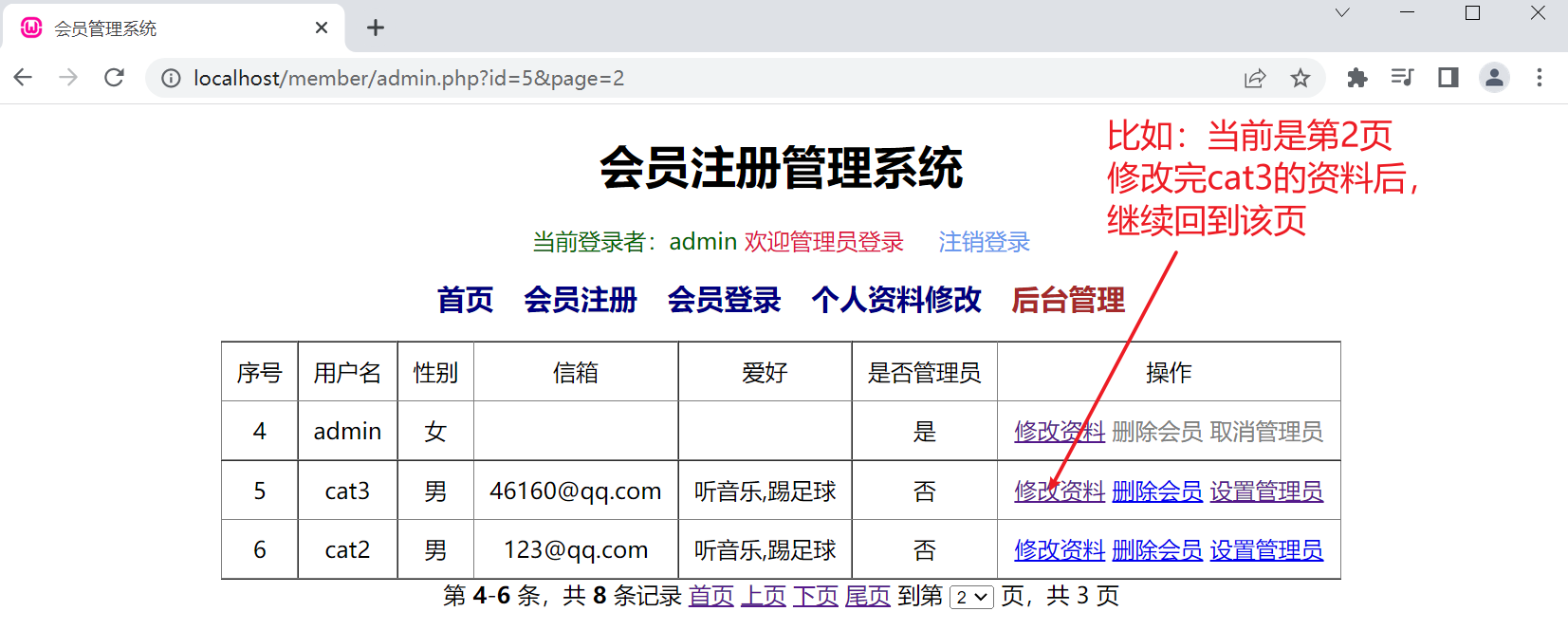Go to 下页 next page link
1568x630 pixels.
[816, 596]
